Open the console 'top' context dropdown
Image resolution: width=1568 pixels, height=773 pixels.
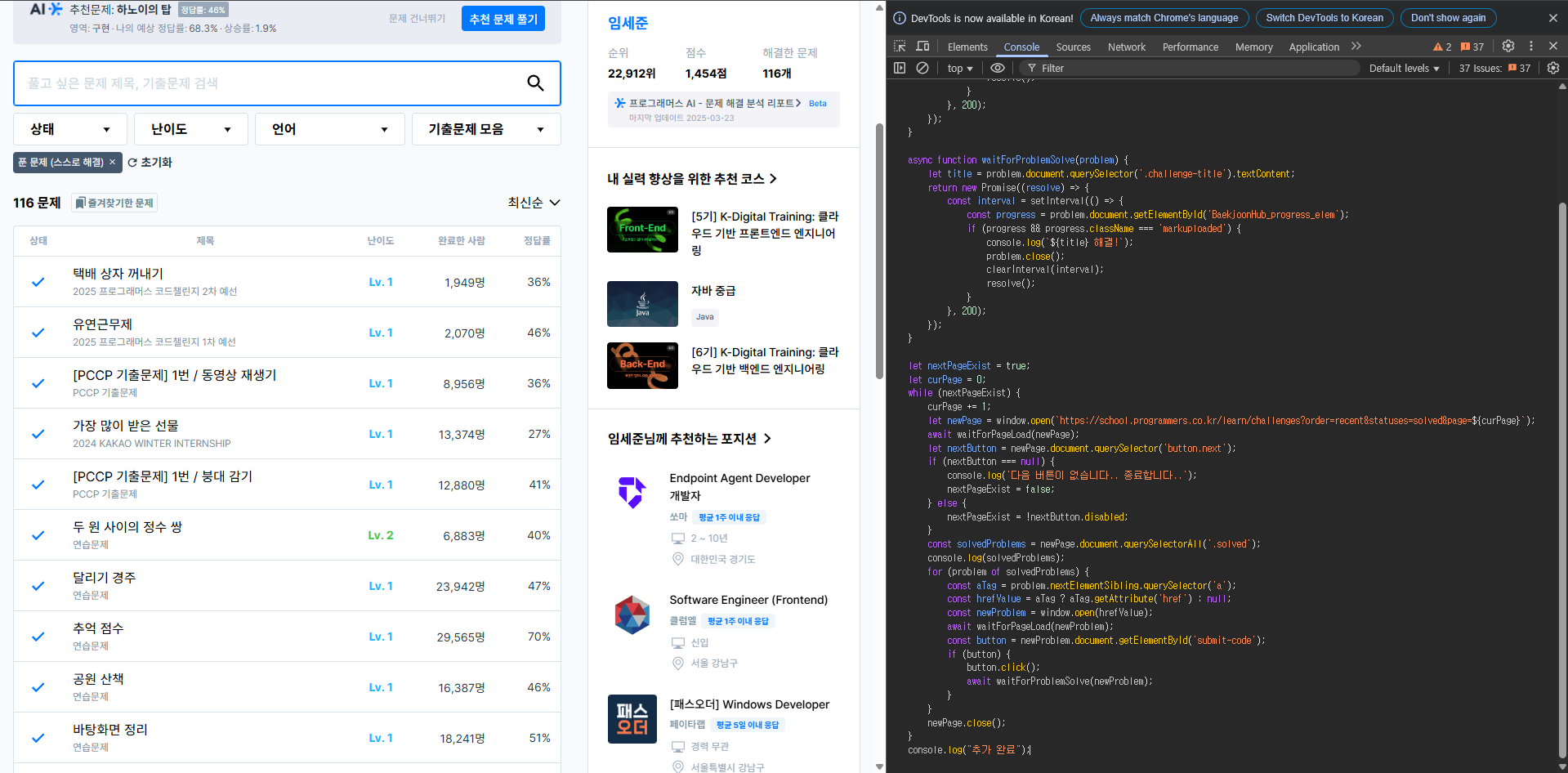pyautogui.click(x=960, y=68)
